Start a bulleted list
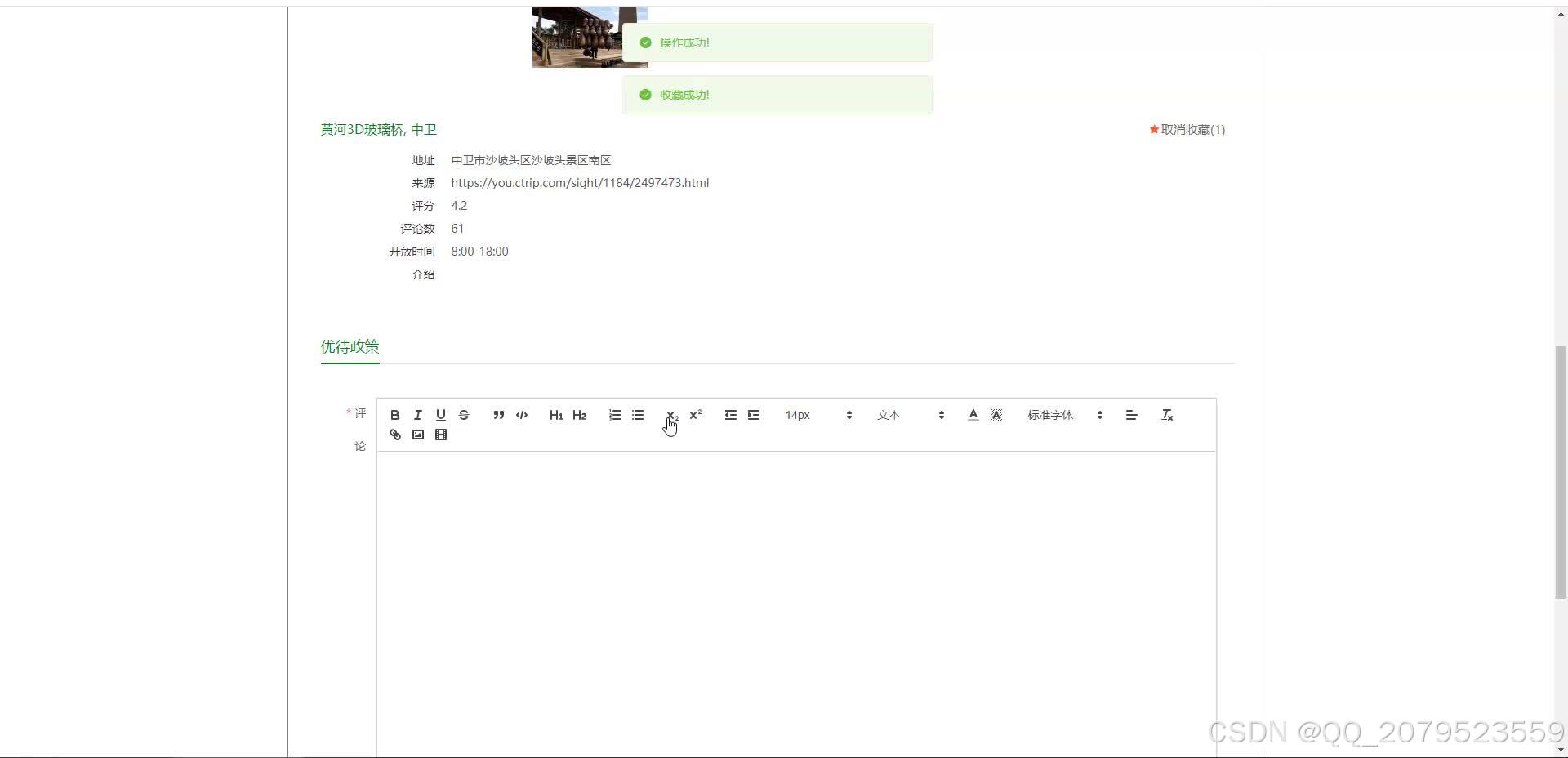 638,415
